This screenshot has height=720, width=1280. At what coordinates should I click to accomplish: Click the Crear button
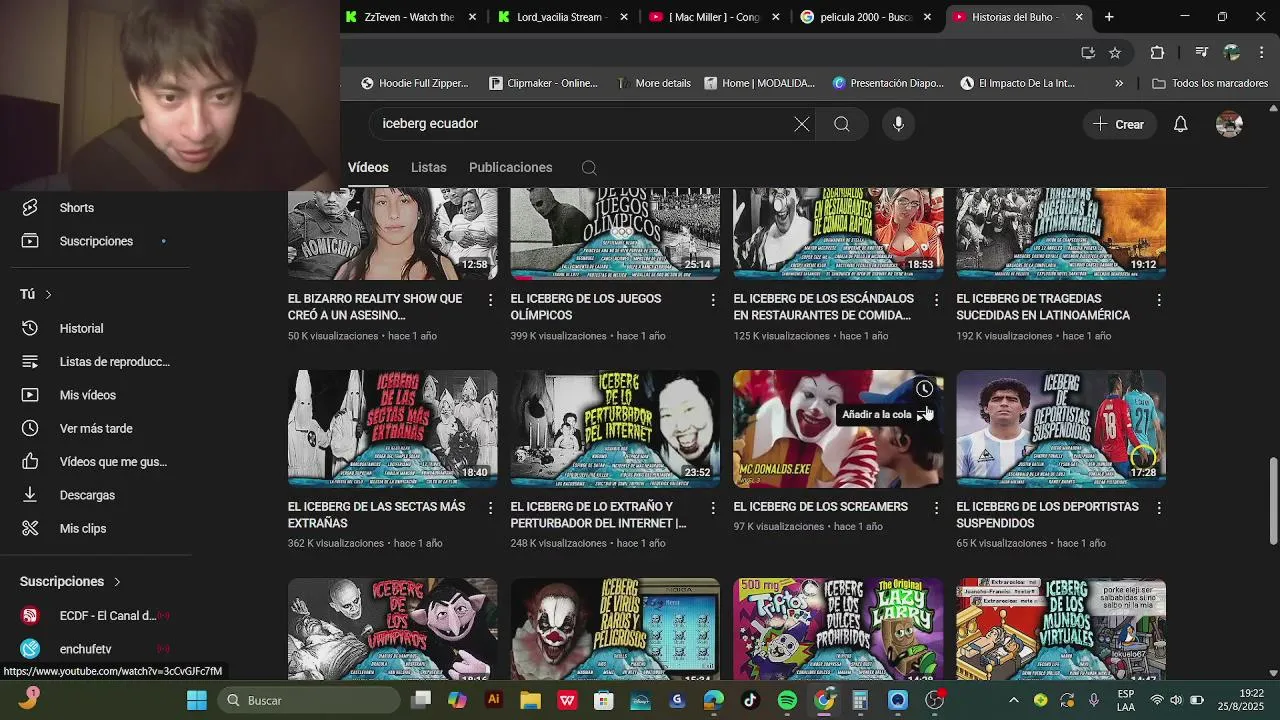point(1118,124)
